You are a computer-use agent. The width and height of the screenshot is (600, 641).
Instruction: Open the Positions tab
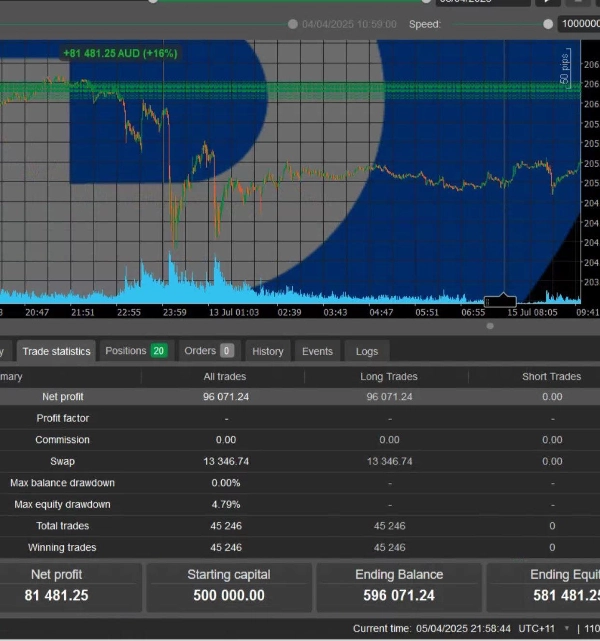click(x=135, y=351)
